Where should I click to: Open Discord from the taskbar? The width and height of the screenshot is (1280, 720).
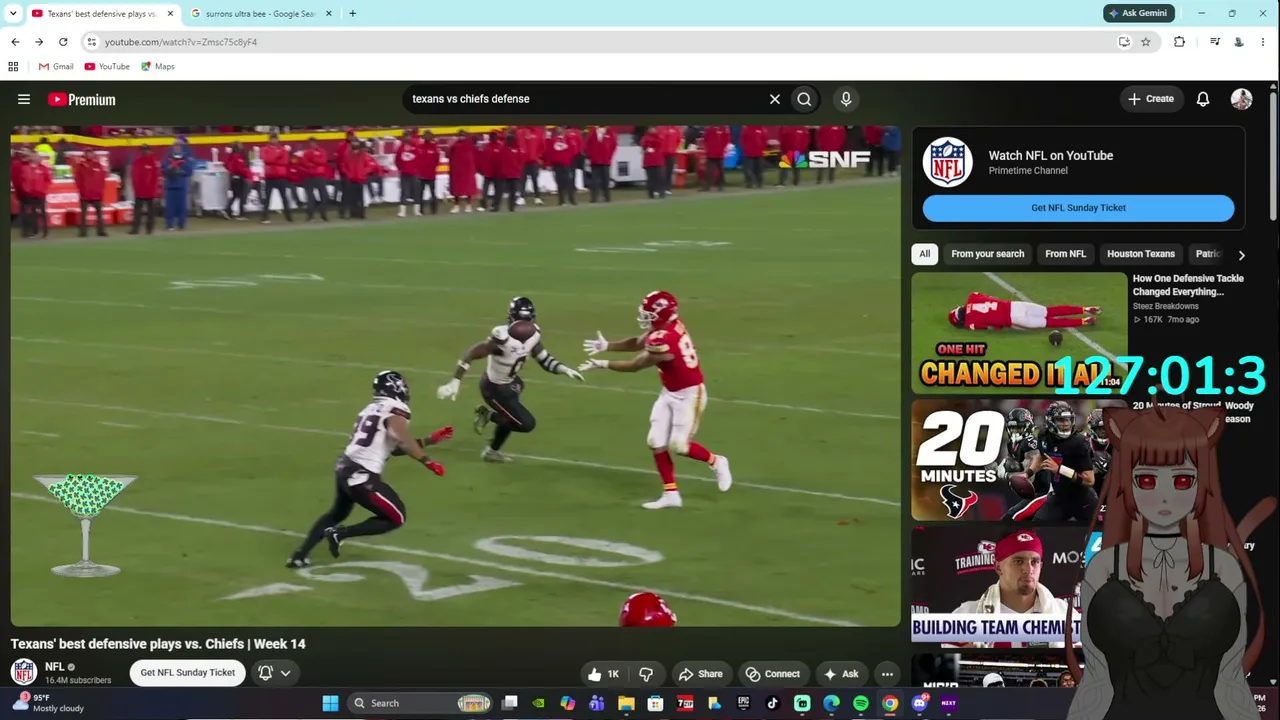(x=920, y=703)
